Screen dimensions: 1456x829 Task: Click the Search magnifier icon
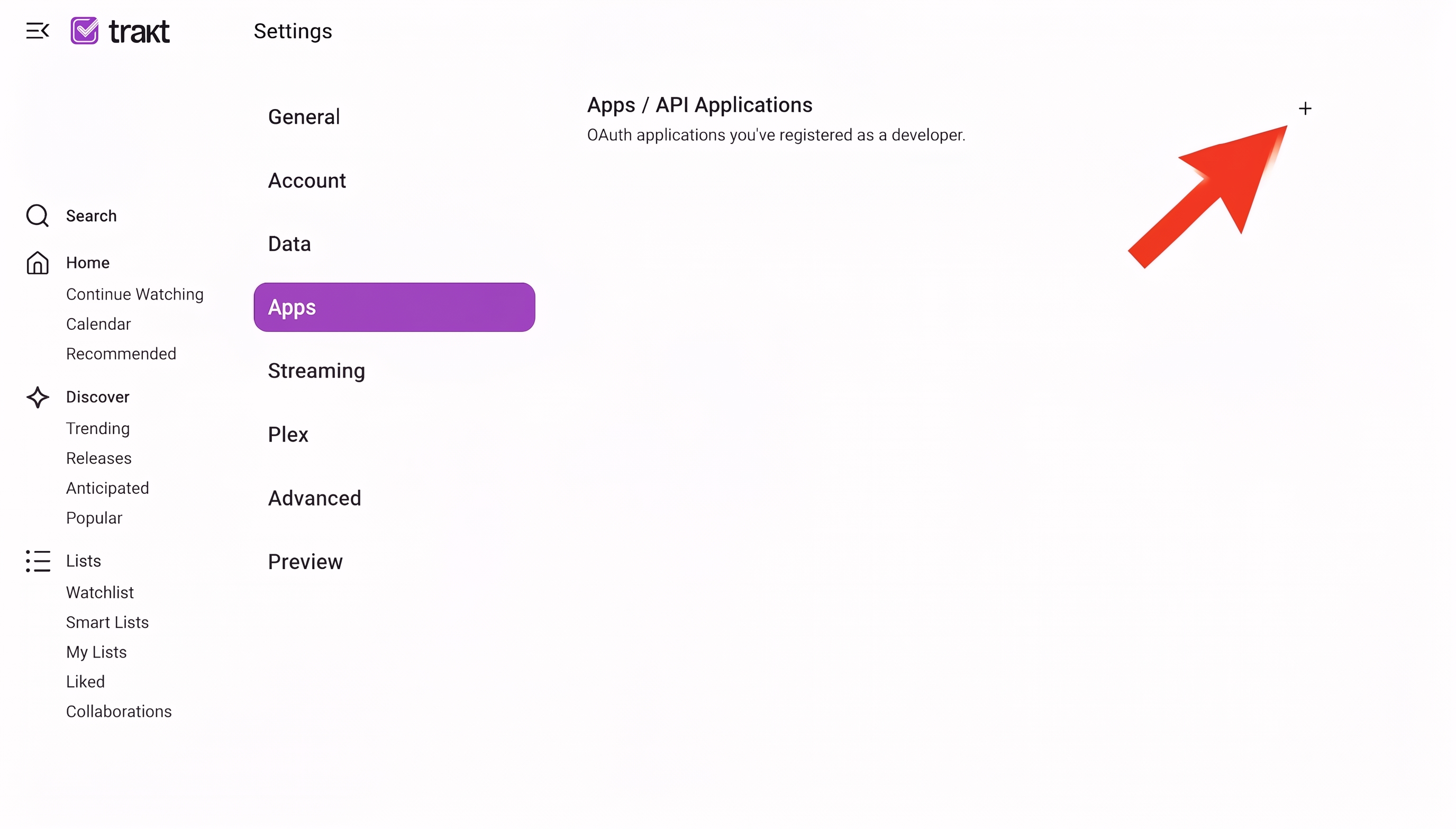(38, 216)
